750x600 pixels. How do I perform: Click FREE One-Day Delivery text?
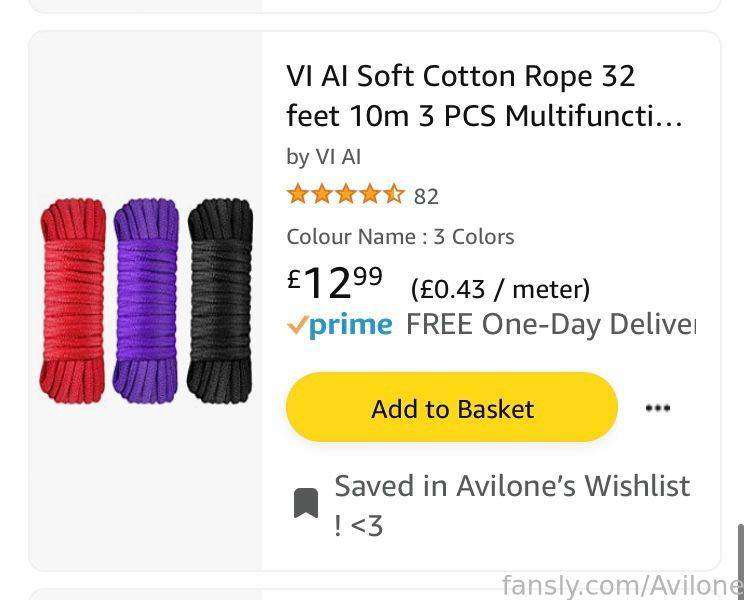[551, 324]
